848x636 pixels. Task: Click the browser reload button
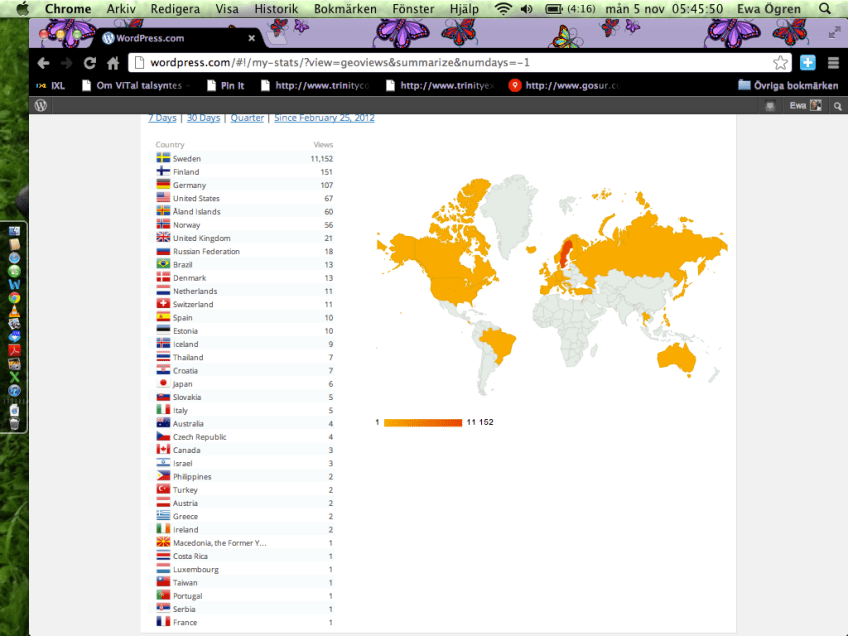[89, 62]
